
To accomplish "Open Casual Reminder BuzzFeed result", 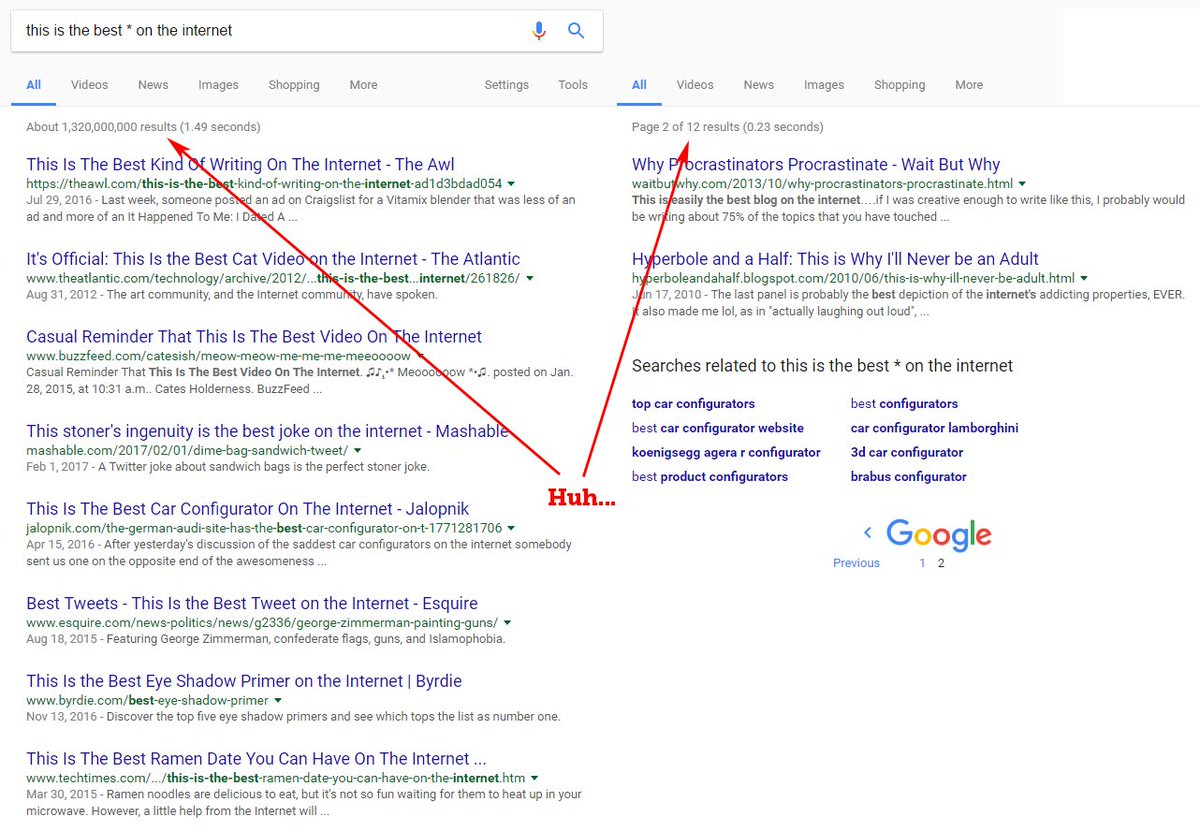I will coord(254,337).
